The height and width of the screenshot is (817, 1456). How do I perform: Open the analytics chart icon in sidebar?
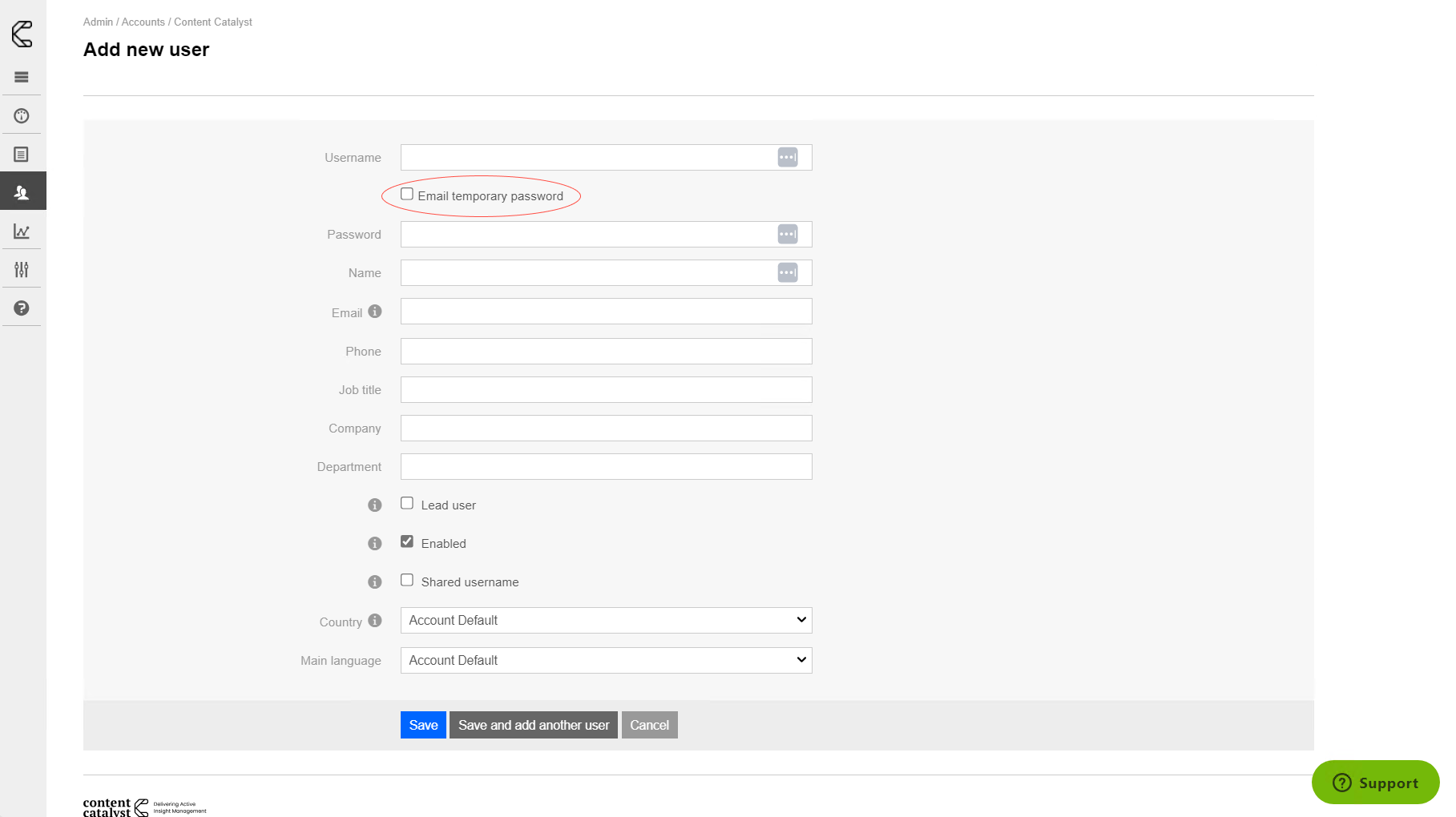(x=22, y=231)
